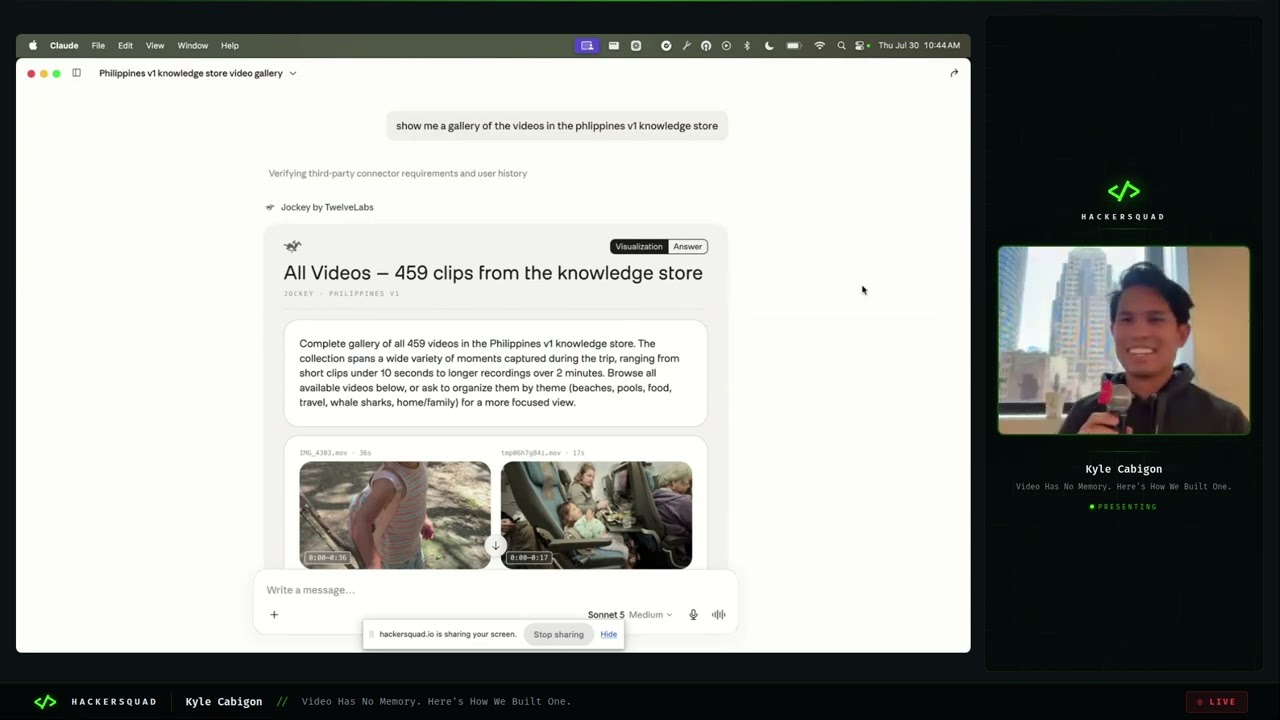Click the Jockey by TwelveLabs connector label

[327, 207]
